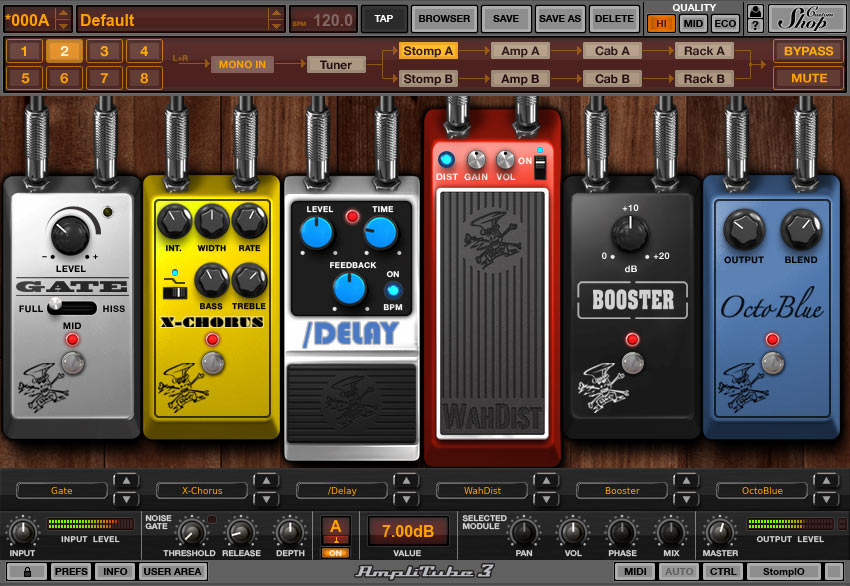Select Stomp B in signal chain
Viewport: 850px width, 586px height.
[428, 79]
